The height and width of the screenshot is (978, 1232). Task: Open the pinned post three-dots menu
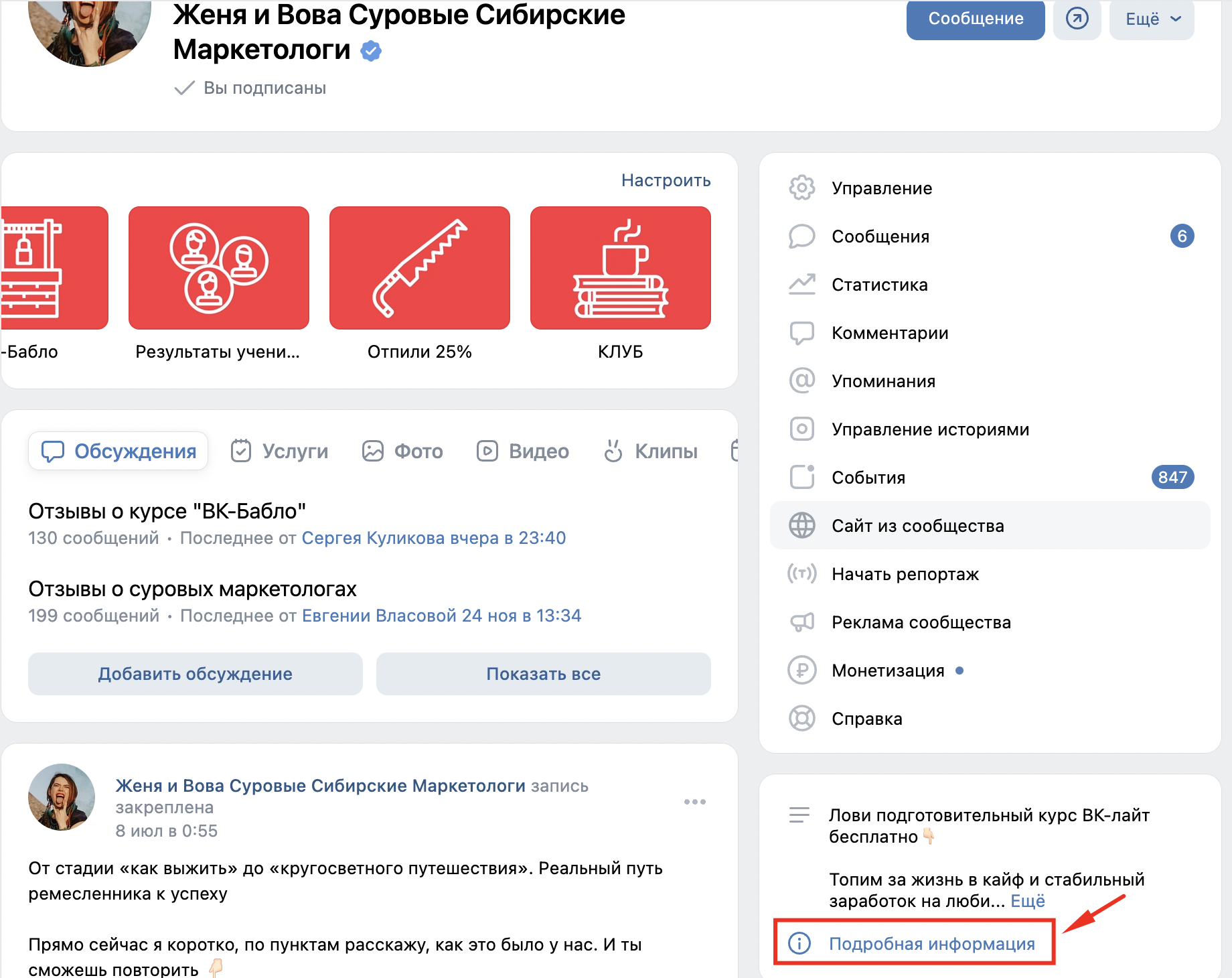point(695,802)
